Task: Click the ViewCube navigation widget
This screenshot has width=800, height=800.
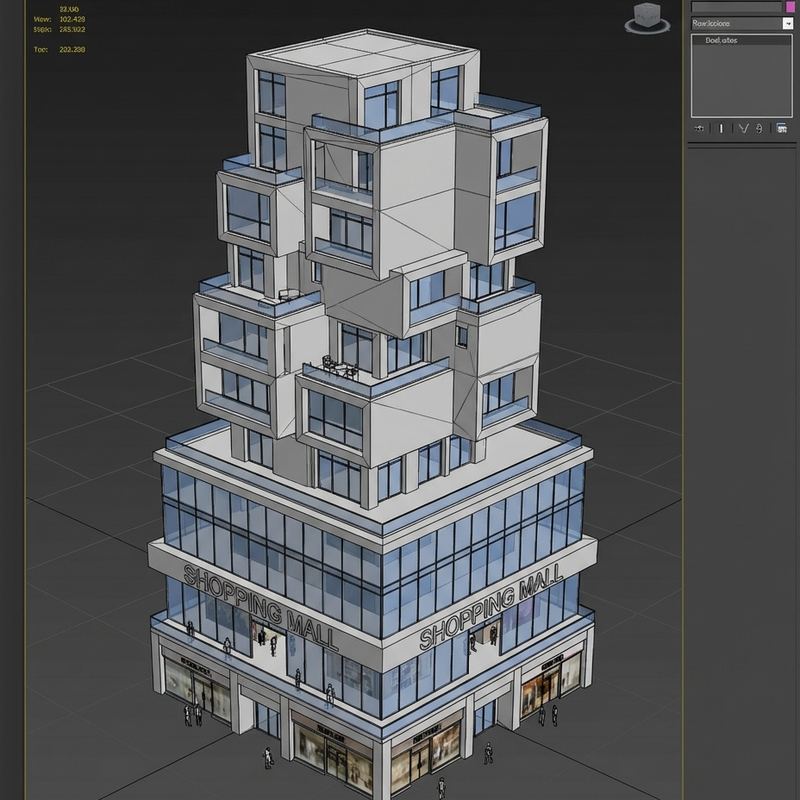Action: 647,18
